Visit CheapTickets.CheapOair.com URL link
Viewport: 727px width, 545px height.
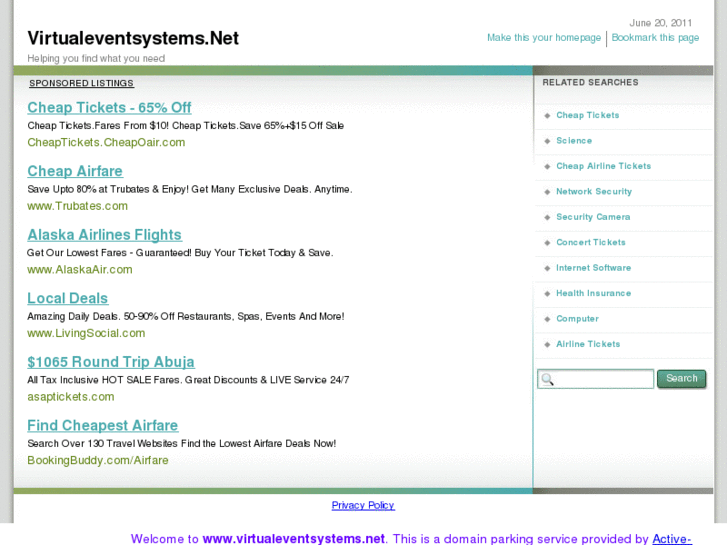[x=106, y=142]
